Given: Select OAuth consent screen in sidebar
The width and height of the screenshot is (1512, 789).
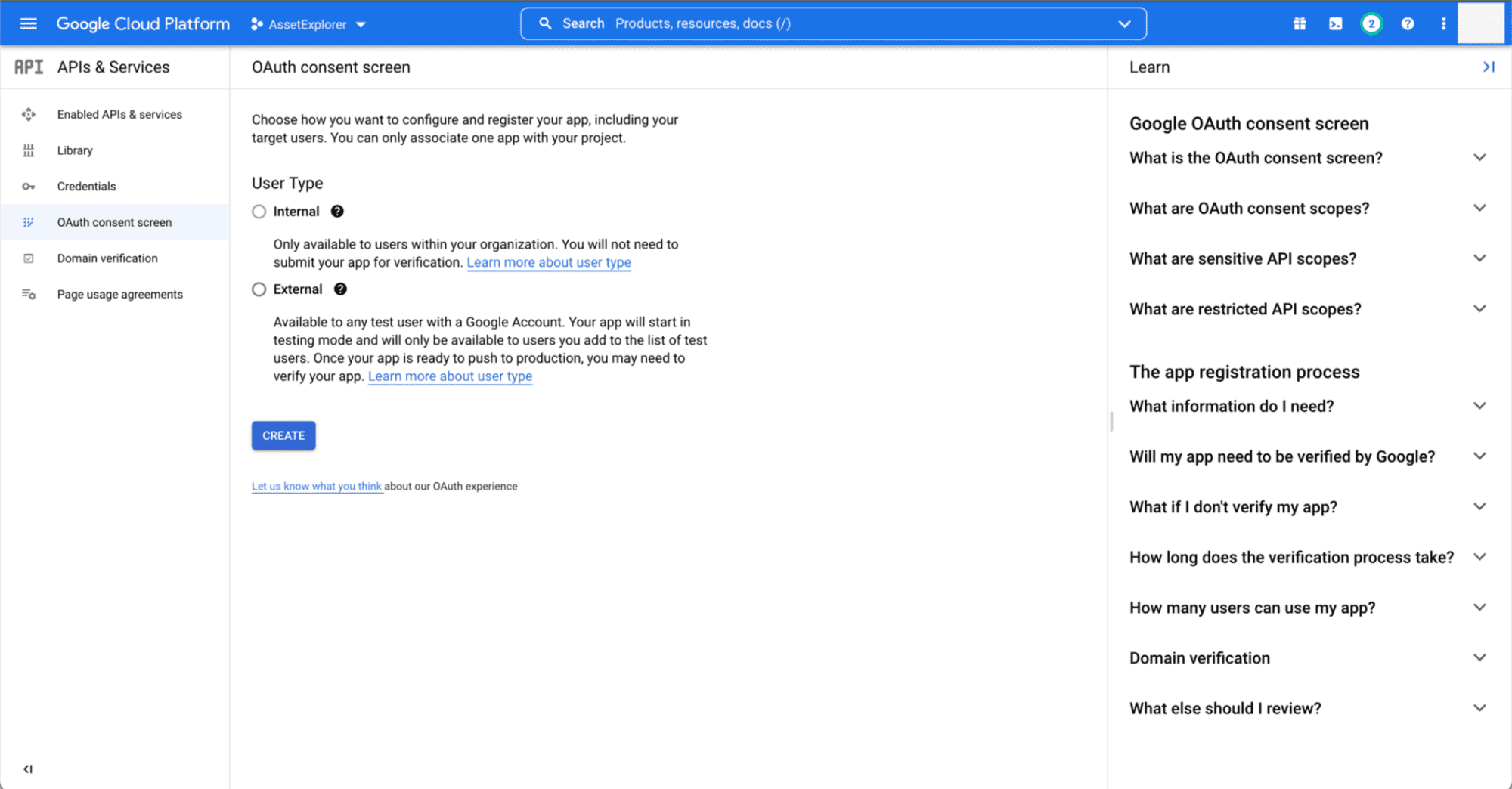Looking at the screenshot, I should (x=115, y=222).
